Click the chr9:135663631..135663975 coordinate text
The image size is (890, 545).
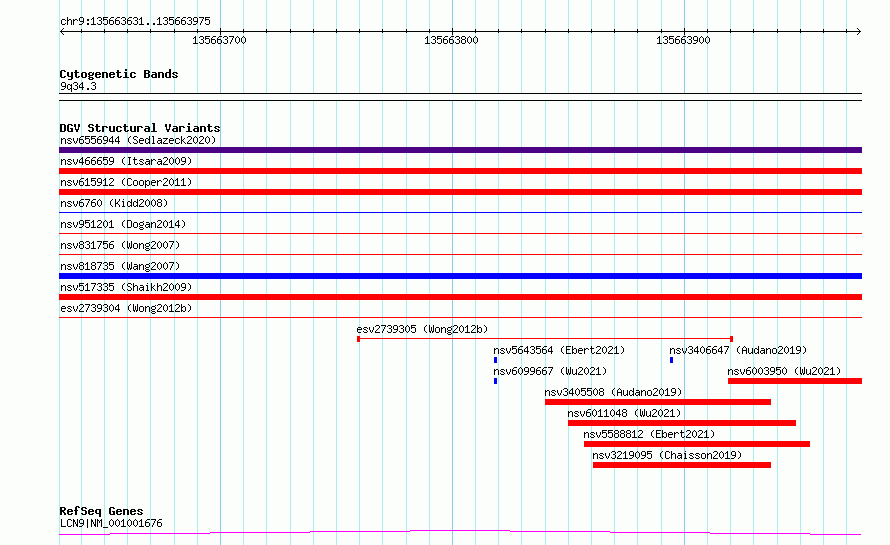[135, 21]
